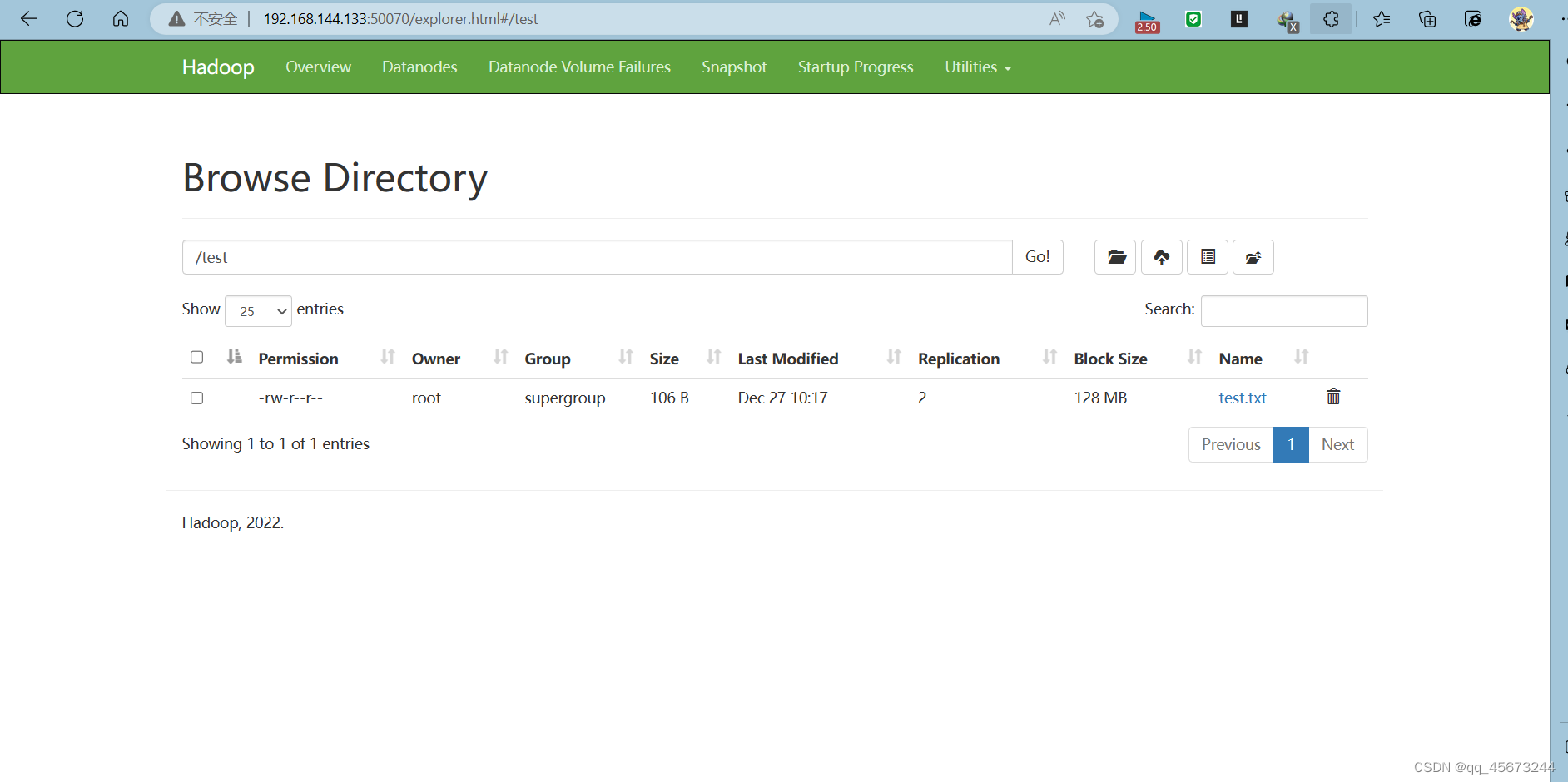Open the Show entries count dropdown
1568x782 pixels.
pos(258,311)
